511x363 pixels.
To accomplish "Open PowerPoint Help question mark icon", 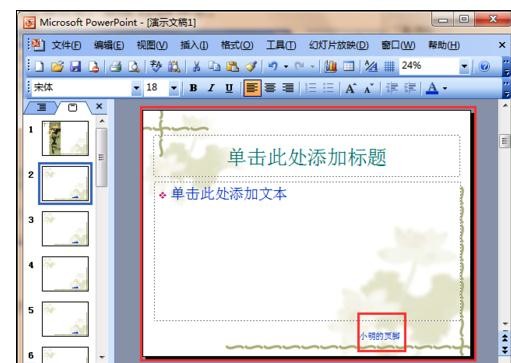I will pyautogui.click(x=484, y=67).
